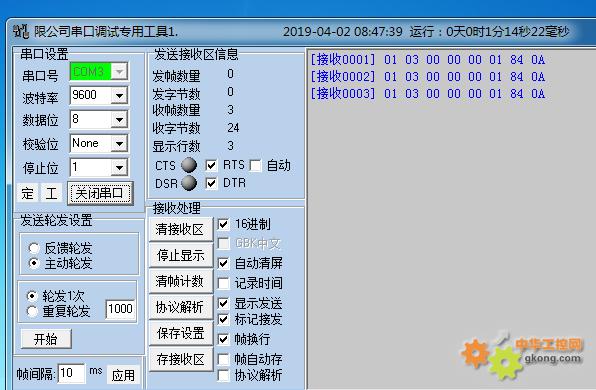Expand the 数据位 dropdown
596x390 pixels.
(119, 119)
